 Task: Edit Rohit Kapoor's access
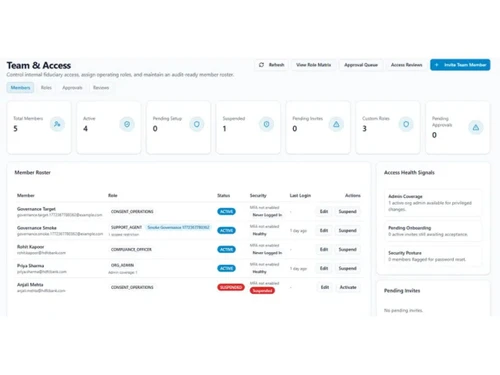(324, 249)
